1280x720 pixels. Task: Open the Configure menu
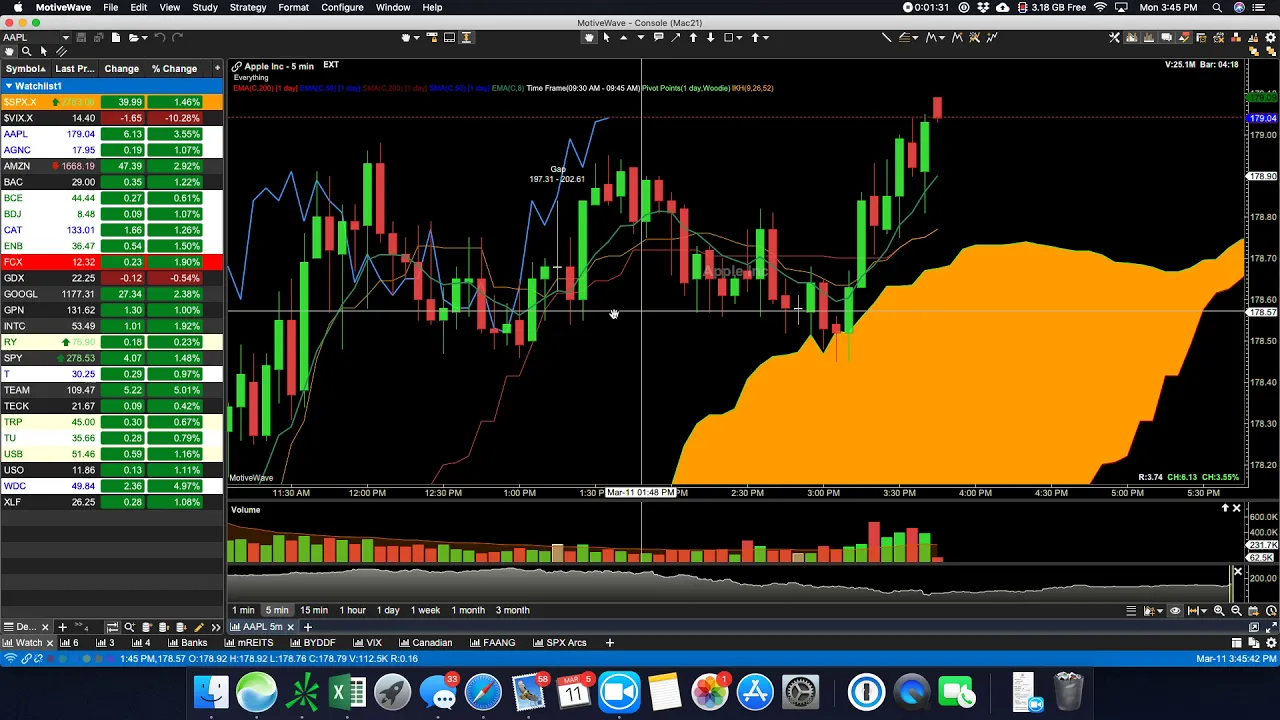click(x=342, y=7)
